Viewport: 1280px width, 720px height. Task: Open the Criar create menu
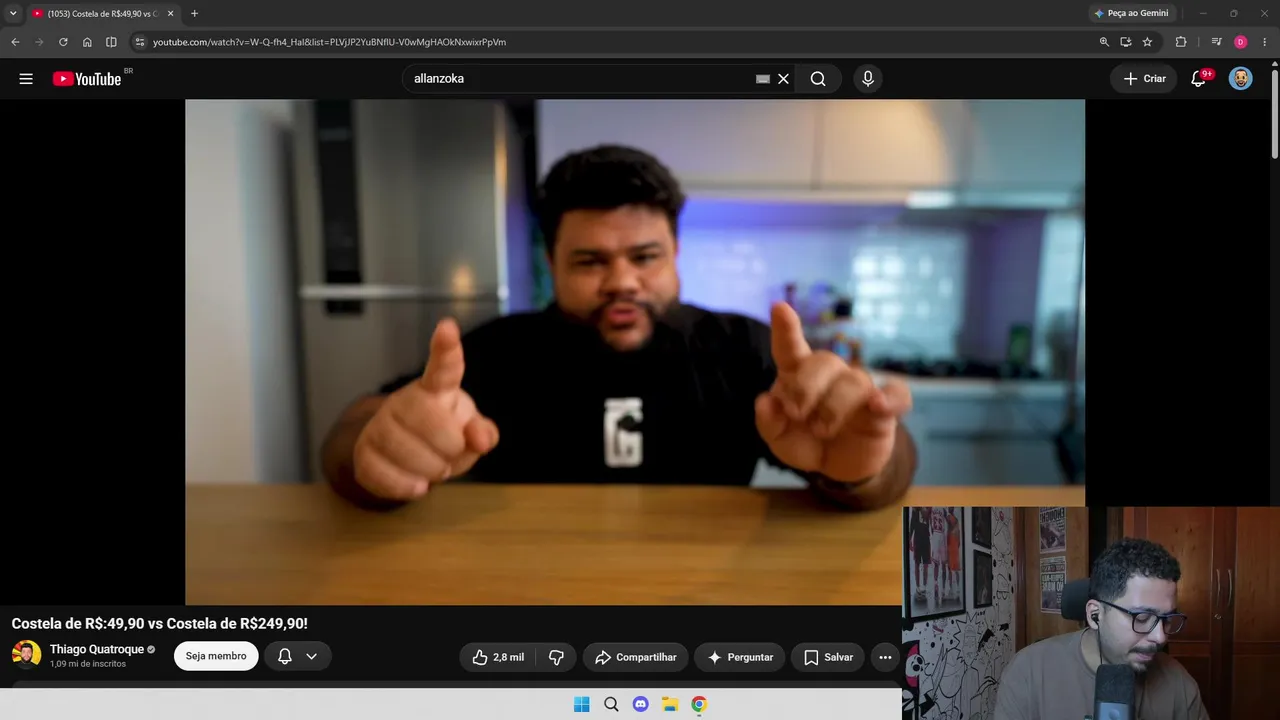tap(1144, 79)
